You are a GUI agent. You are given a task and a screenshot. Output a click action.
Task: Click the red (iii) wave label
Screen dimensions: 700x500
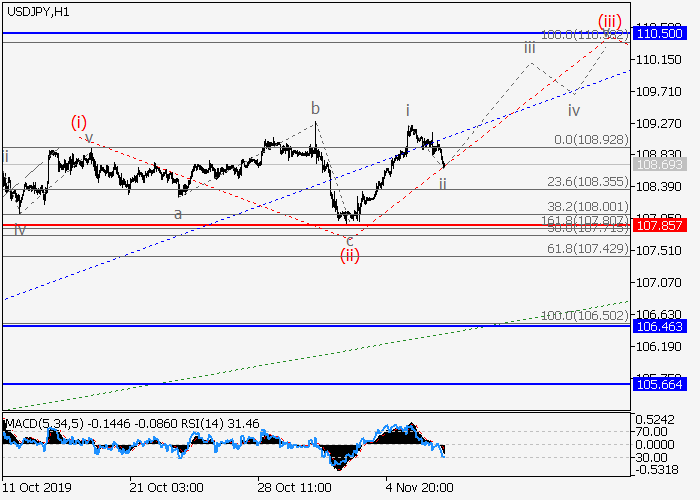[610, 20]
